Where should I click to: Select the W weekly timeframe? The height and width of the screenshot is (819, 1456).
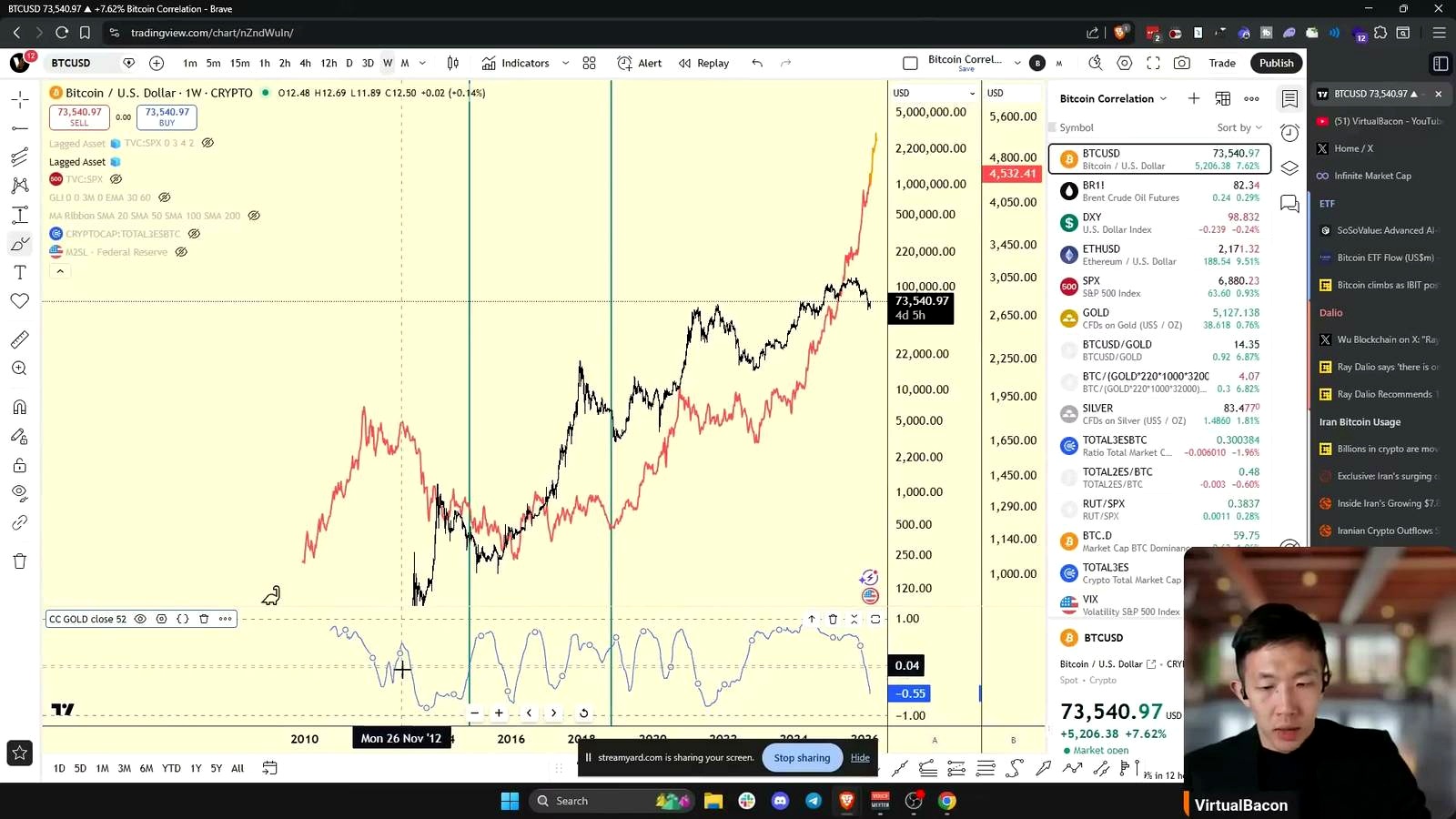[388, 63]
